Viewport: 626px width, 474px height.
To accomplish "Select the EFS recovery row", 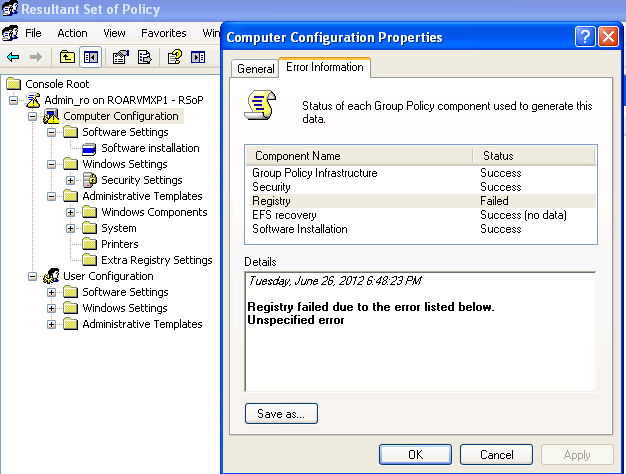I will [x=421, y=215].
